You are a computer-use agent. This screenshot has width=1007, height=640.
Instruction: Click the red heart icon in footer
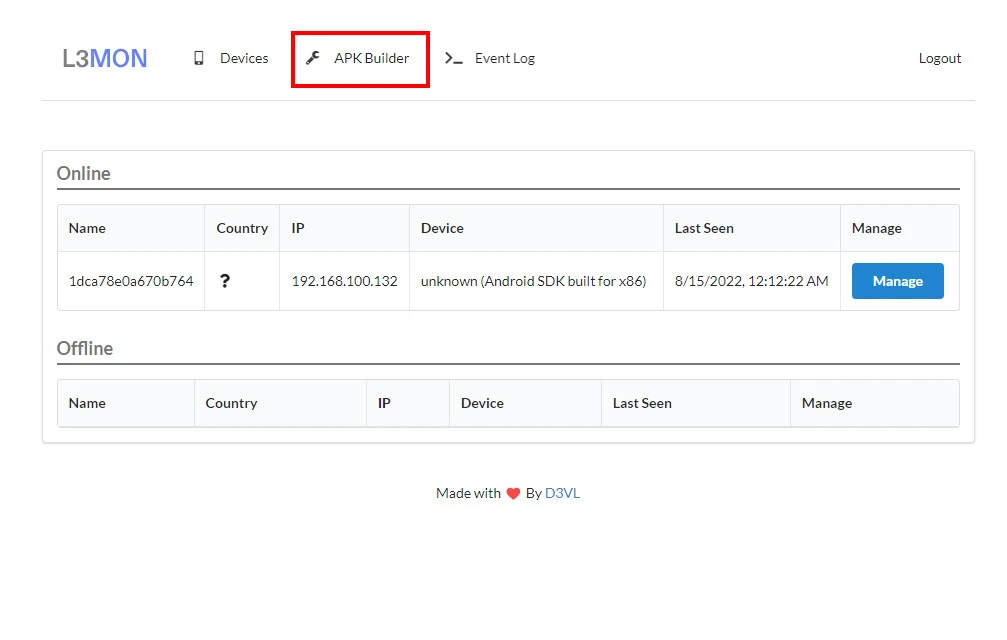pos(513,493)
